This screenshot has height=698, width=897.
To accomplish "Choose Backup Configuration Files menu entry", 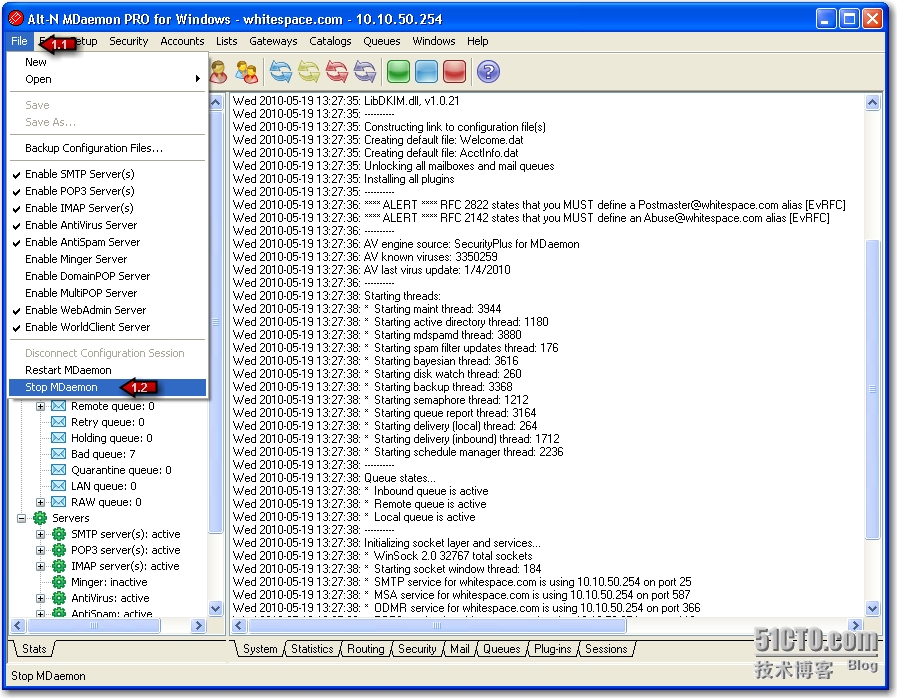I will [x=108, y=148].
